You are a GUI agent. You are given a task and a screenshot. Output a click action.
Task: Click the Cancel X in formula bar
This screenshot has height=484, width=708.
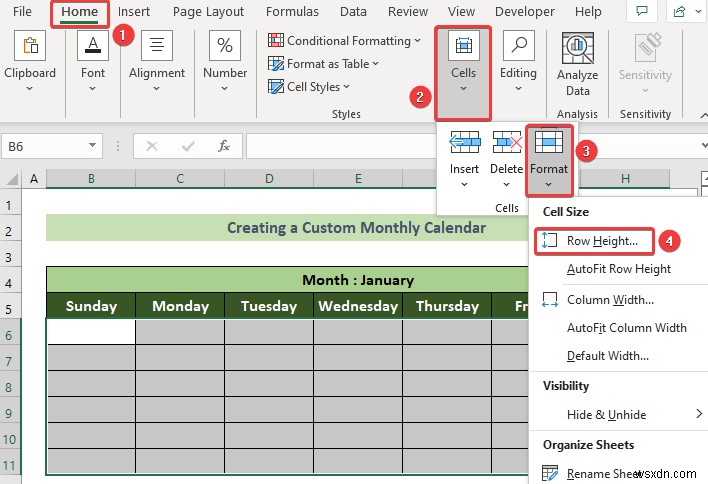(x=152, y=146)
